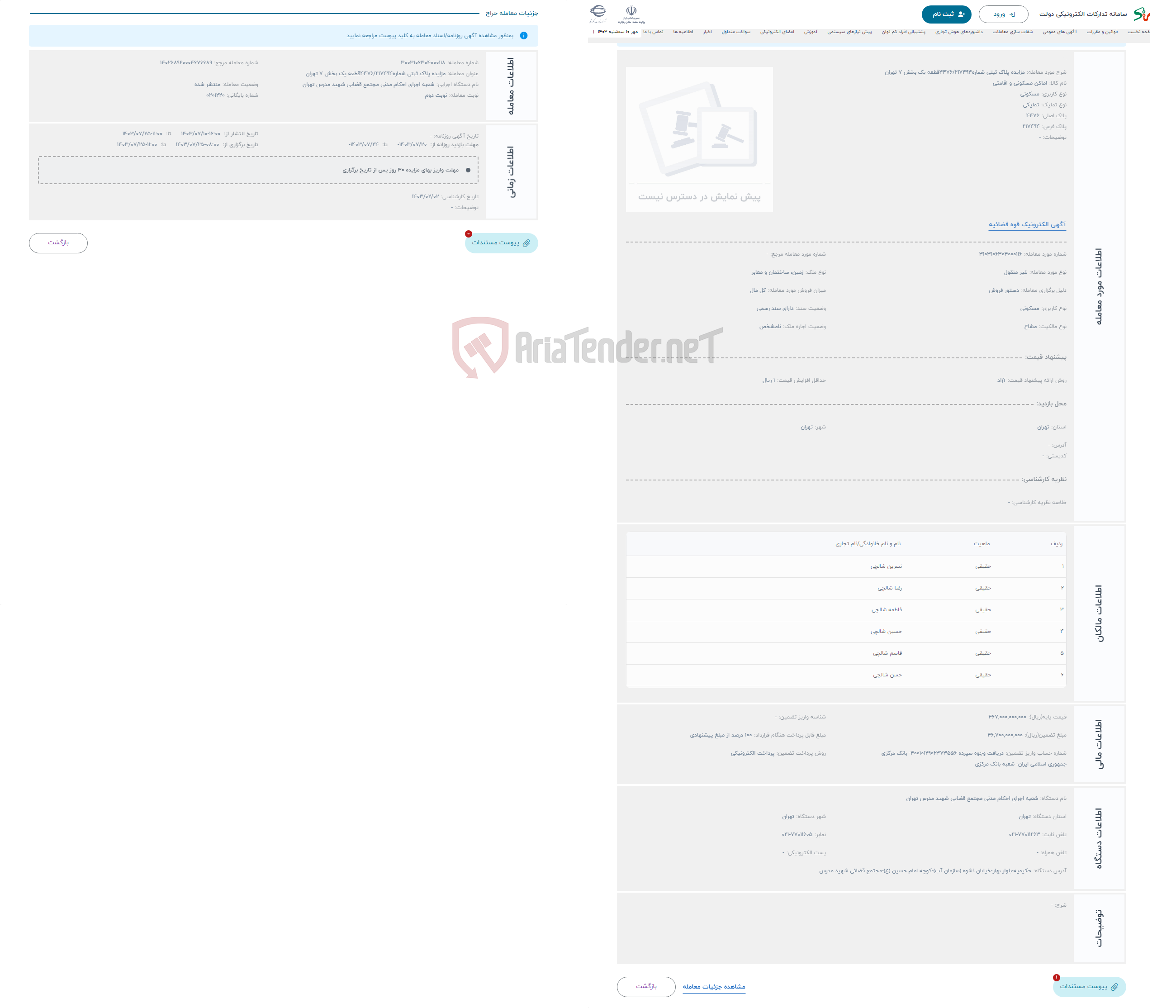Click the بازگشت (back) button bottom-left
Screen dimensions: 1176x1008
57,243
